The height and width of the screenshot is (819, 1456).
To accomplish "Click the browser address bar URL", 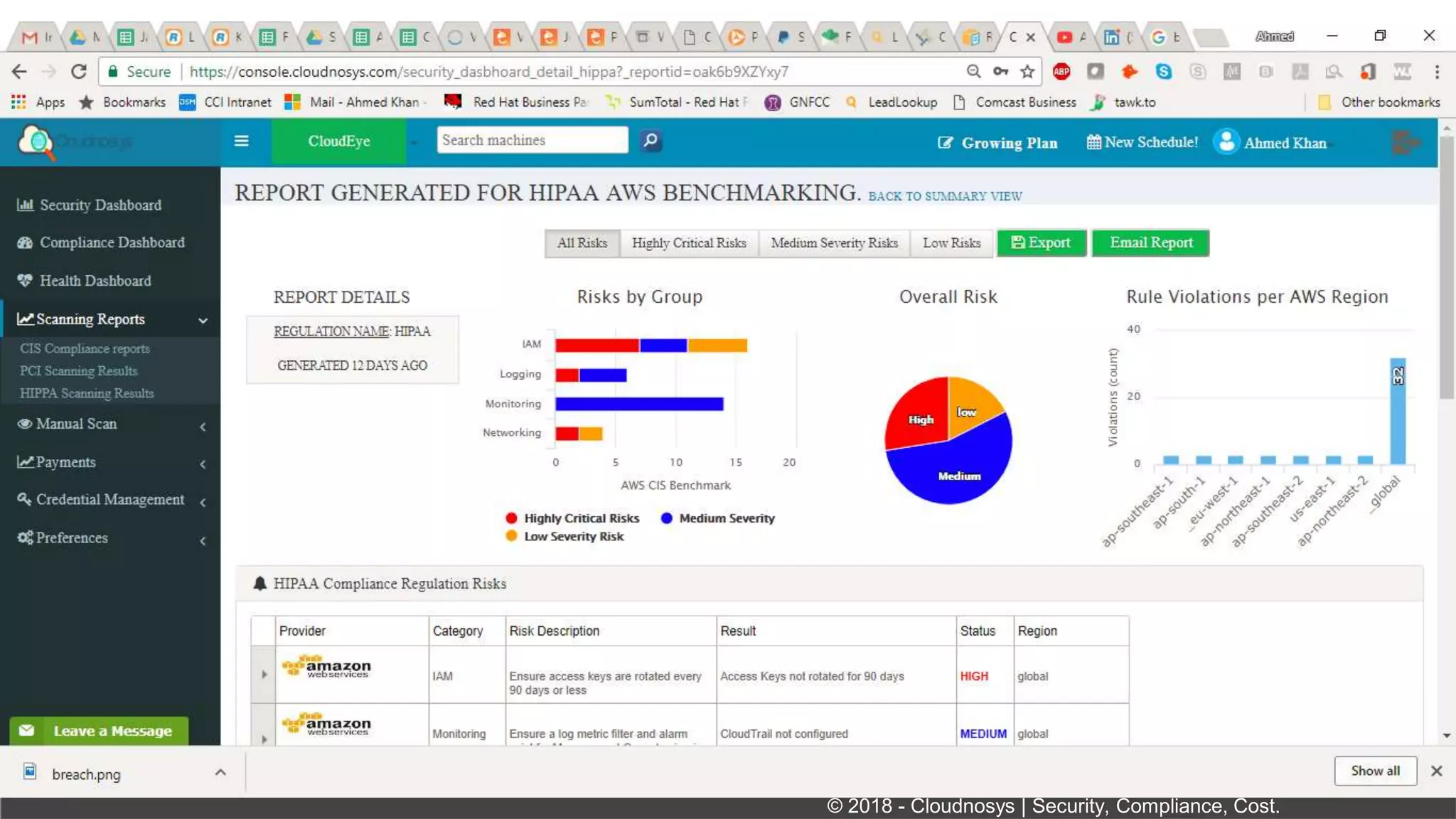I will click(489, 72).
